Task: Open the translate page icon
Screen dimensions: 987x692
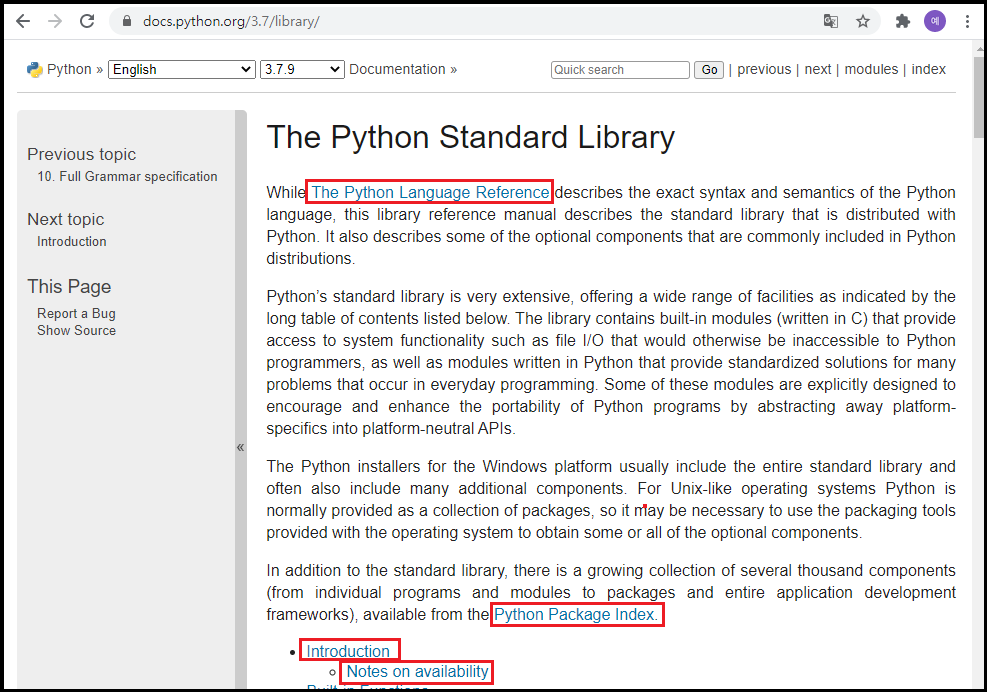Action: pyautogui.click(x=831, y=21)
